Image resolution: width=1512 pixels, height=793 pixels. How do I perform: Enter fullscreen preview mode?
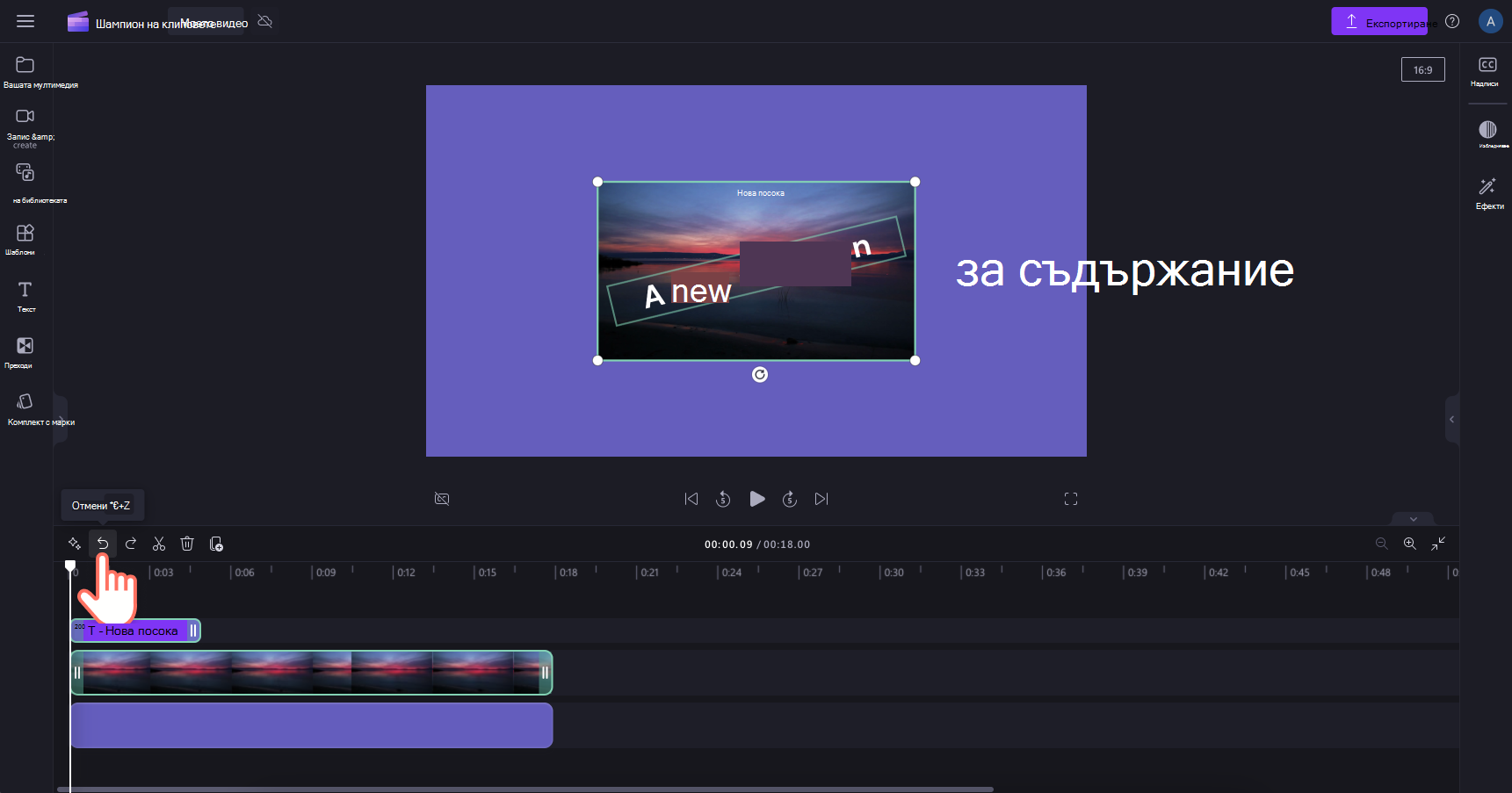pyautogui.click(x=1071, y=499)
